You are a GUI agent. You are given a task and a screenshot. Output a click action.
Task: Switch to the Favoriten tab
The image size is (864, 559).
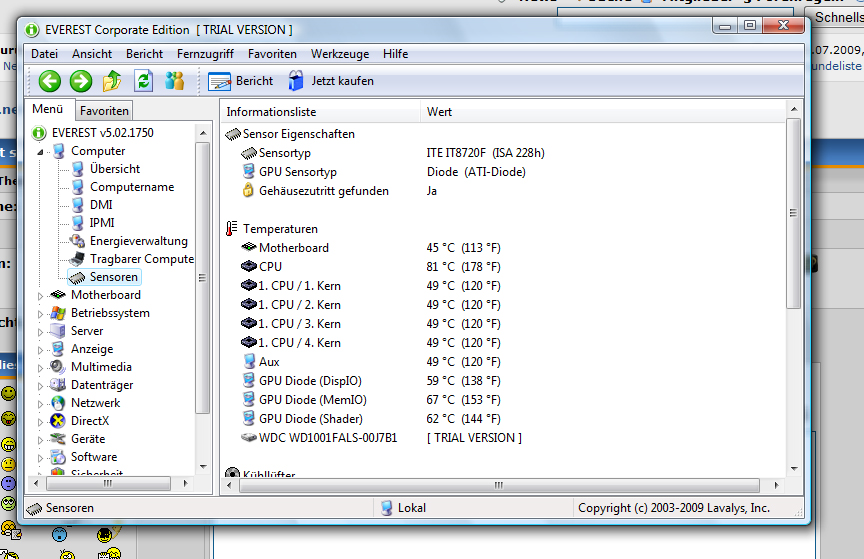pos(104,111)
